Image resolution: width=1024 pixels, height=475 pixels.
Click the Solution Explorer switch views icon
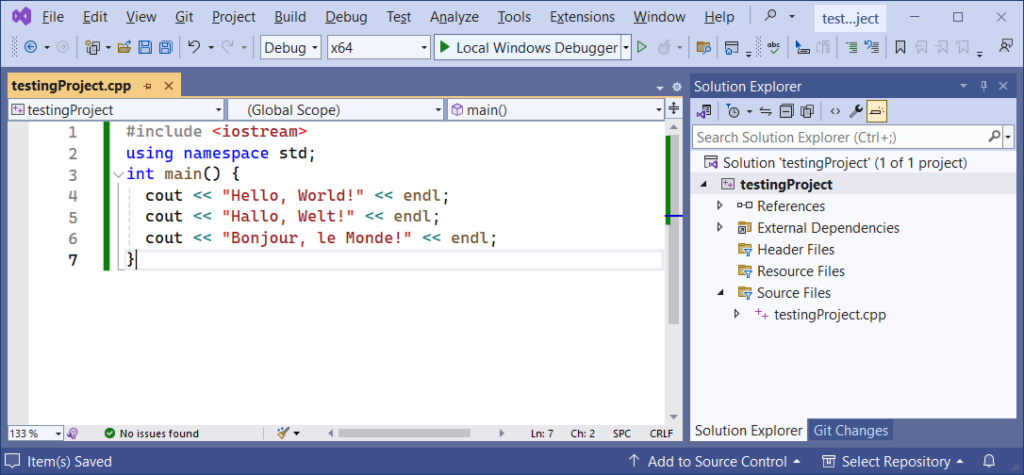click(703, 111)
